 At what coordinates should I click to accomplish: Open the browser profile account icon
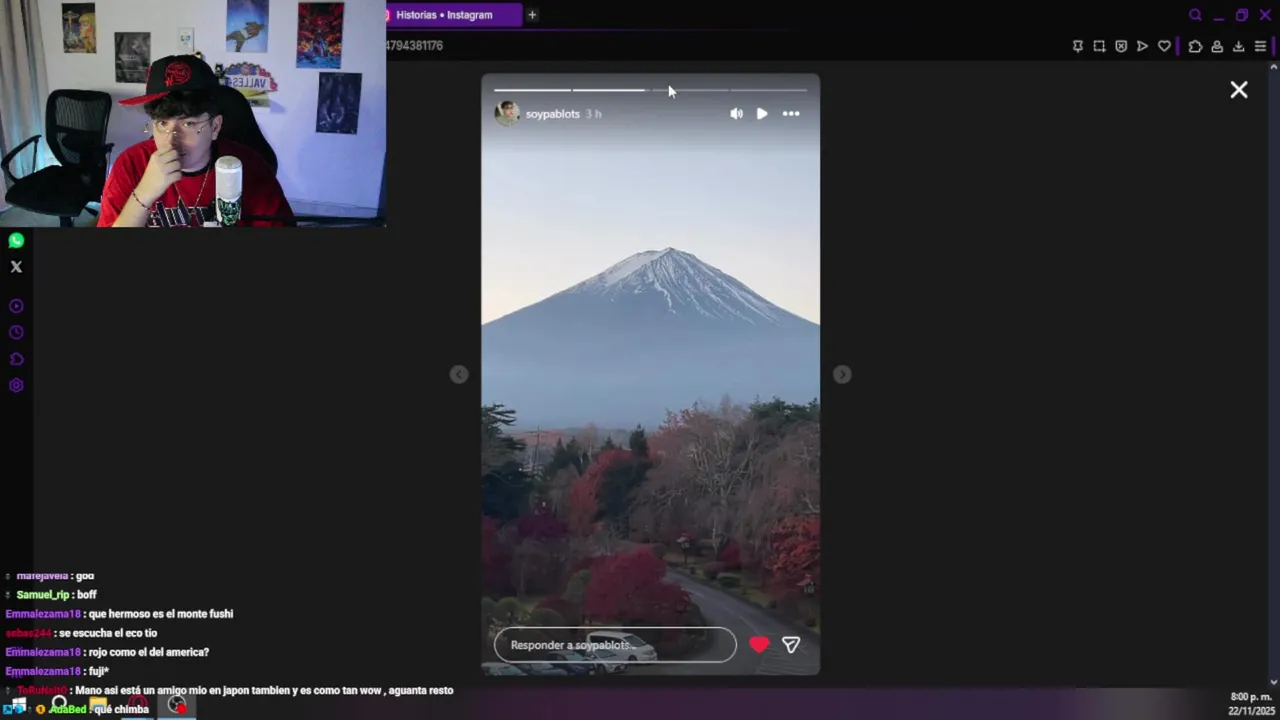point(1217,46)
